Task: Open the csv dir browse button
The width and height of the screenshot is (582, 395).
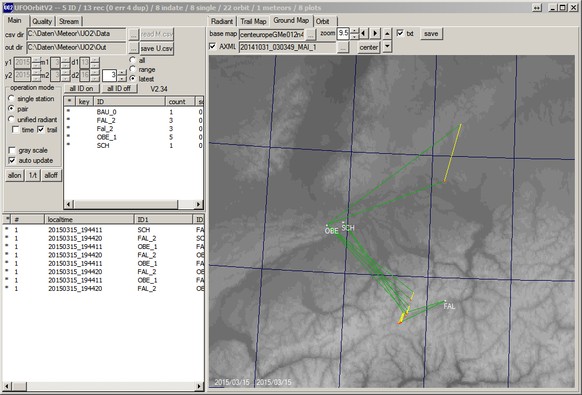Action: [x=134, y=34]
